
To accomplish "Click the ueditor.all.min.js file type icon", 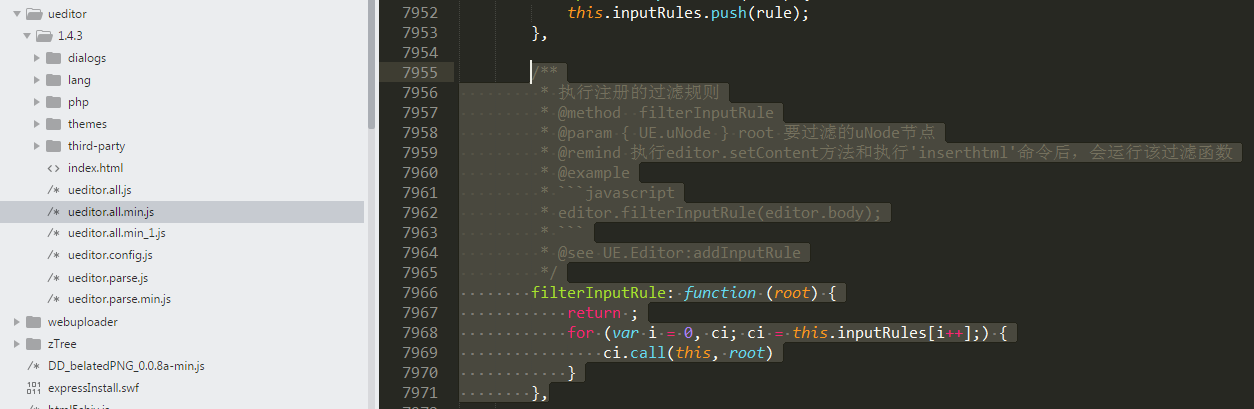I will click(x=53, y=212).
